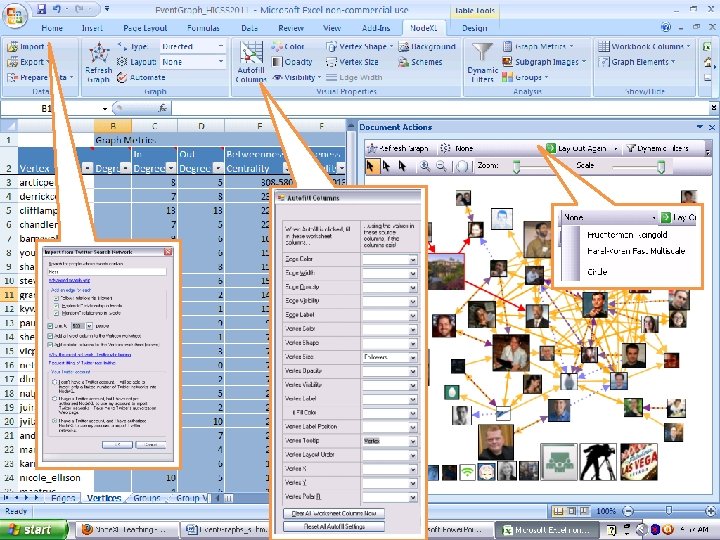Click the Las Vegas sign vertex thumbnail
Screen dimensions: 720x540
point(639,462)
